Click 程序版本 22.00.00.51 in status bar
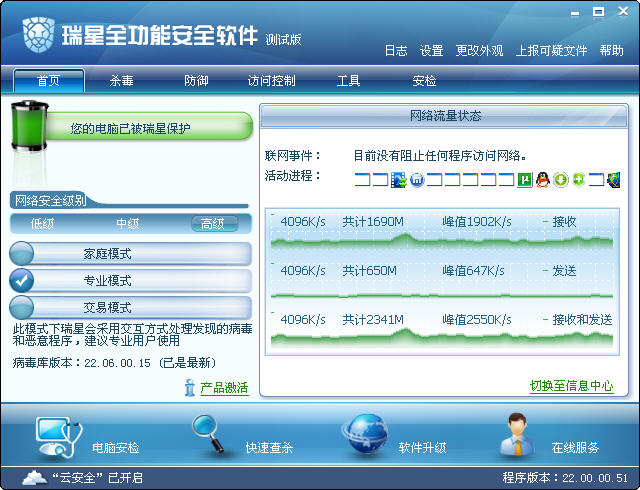 (565, 477)
